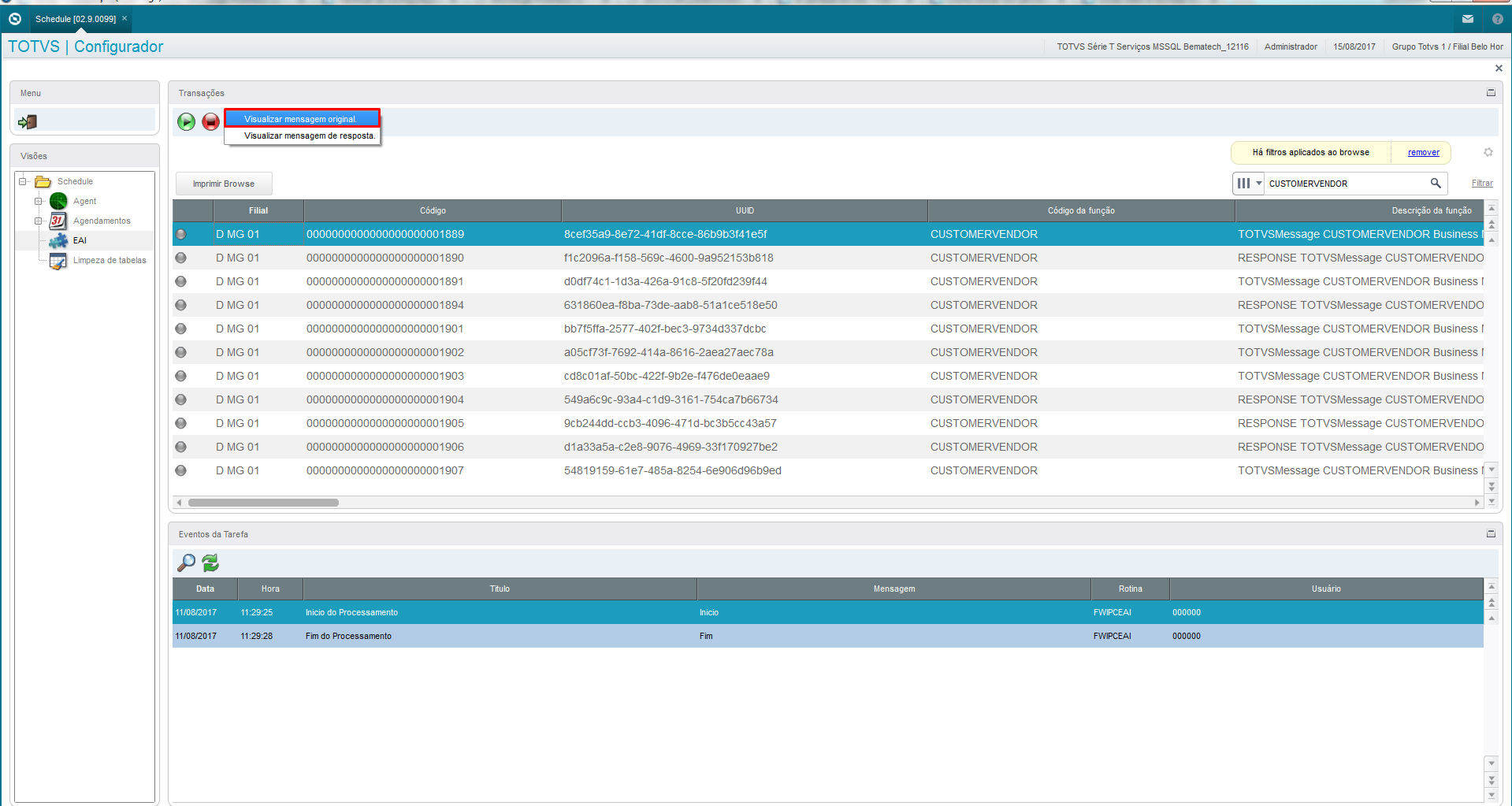Click the Schedule folder icon in the tree
The width and height of the screenshot is (1512, 806).
43,181
